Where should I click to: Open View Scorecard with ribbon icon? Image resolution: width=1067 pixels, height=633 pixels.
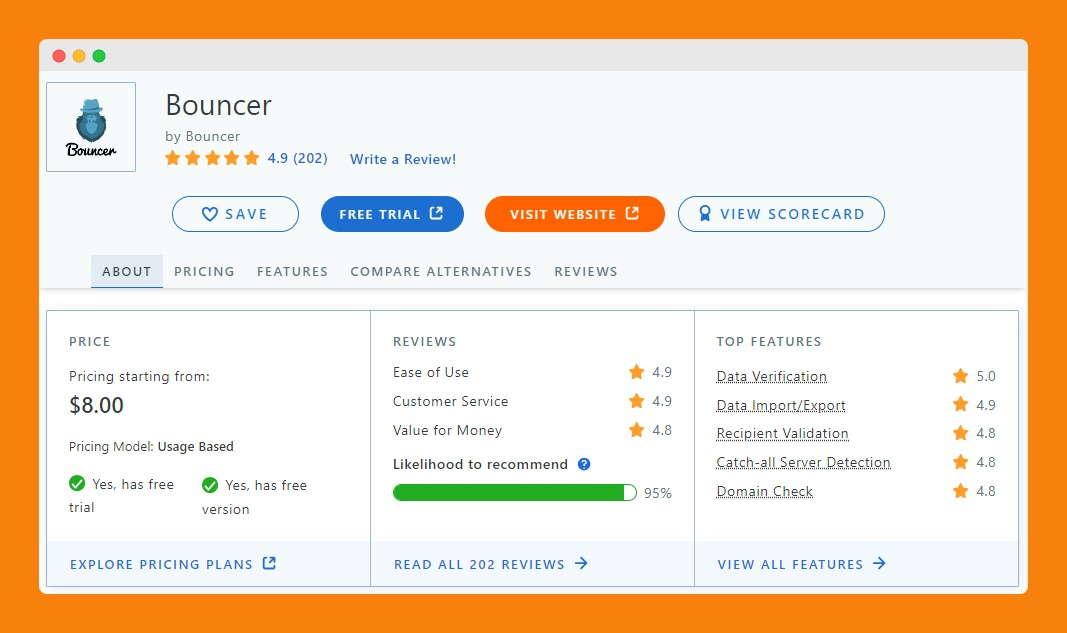pos(781,214)
